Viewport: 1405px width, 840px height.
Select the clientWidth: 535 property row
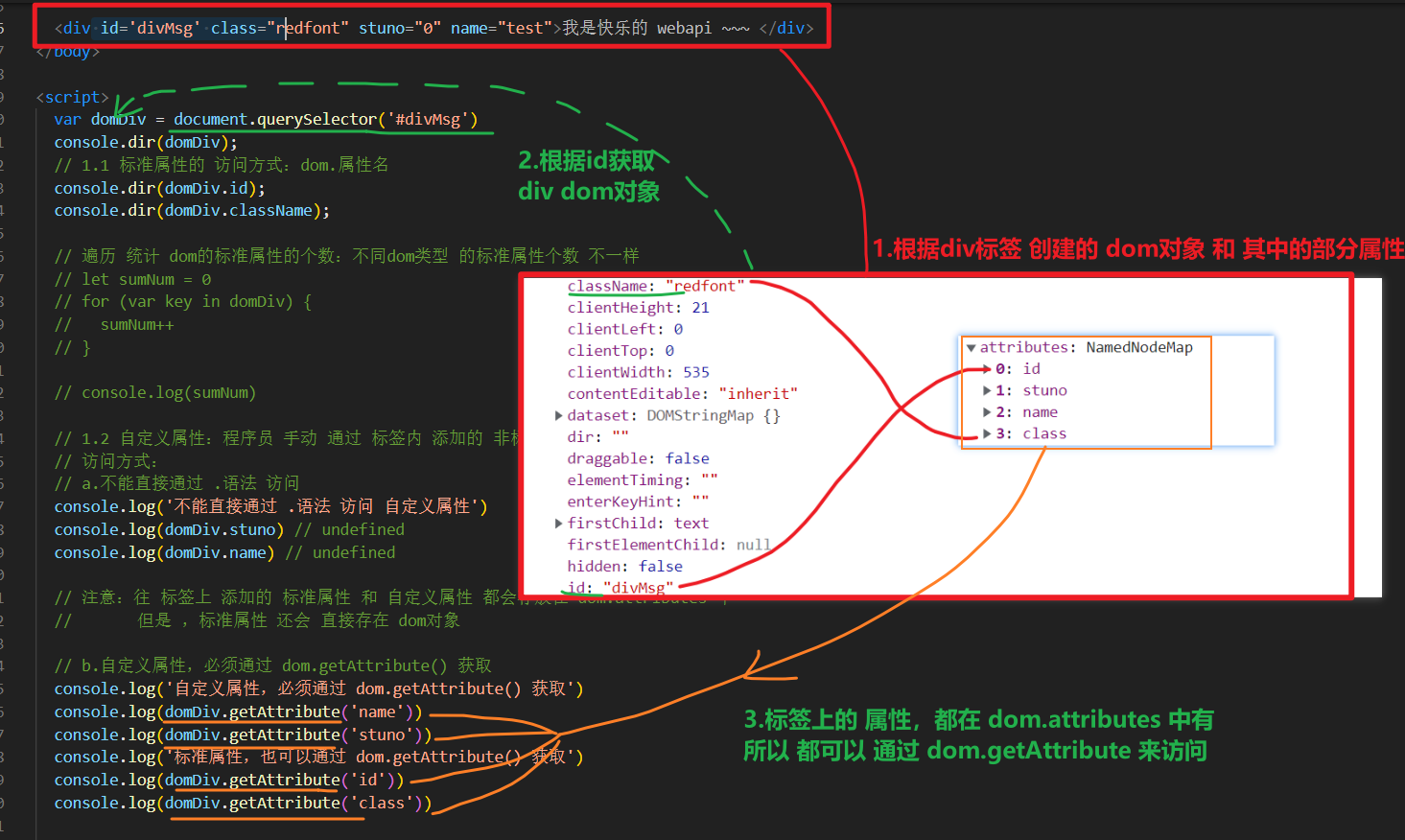(x=638, y=372)
